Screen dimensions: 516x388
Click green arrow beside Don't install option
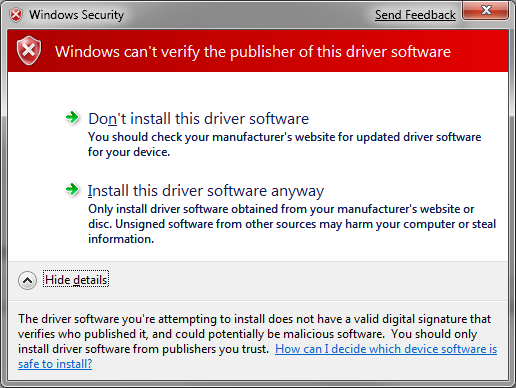pos(72,117)
